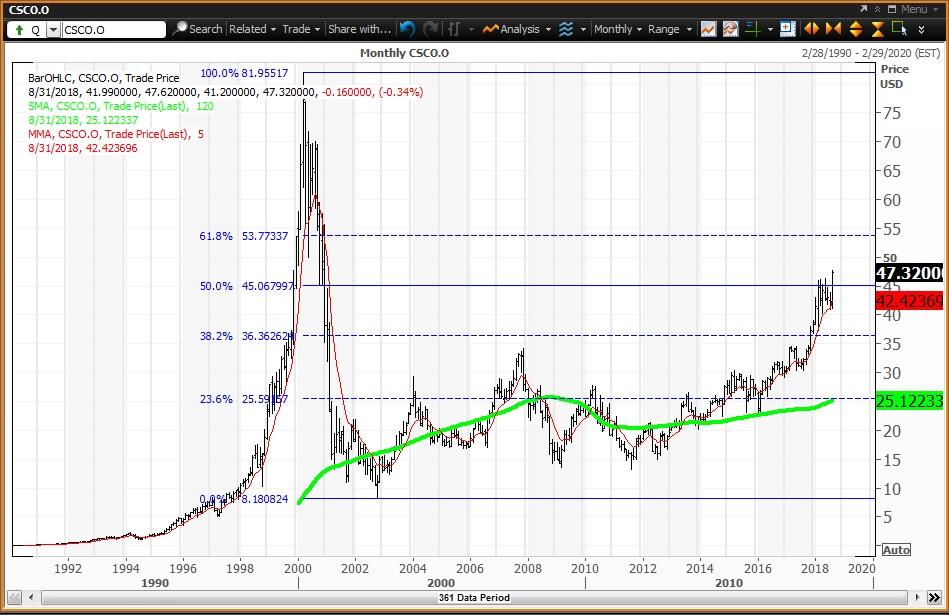This screenshot has width=949, height=615.
Task: Open the Trade menu
Action: [299, 29]
